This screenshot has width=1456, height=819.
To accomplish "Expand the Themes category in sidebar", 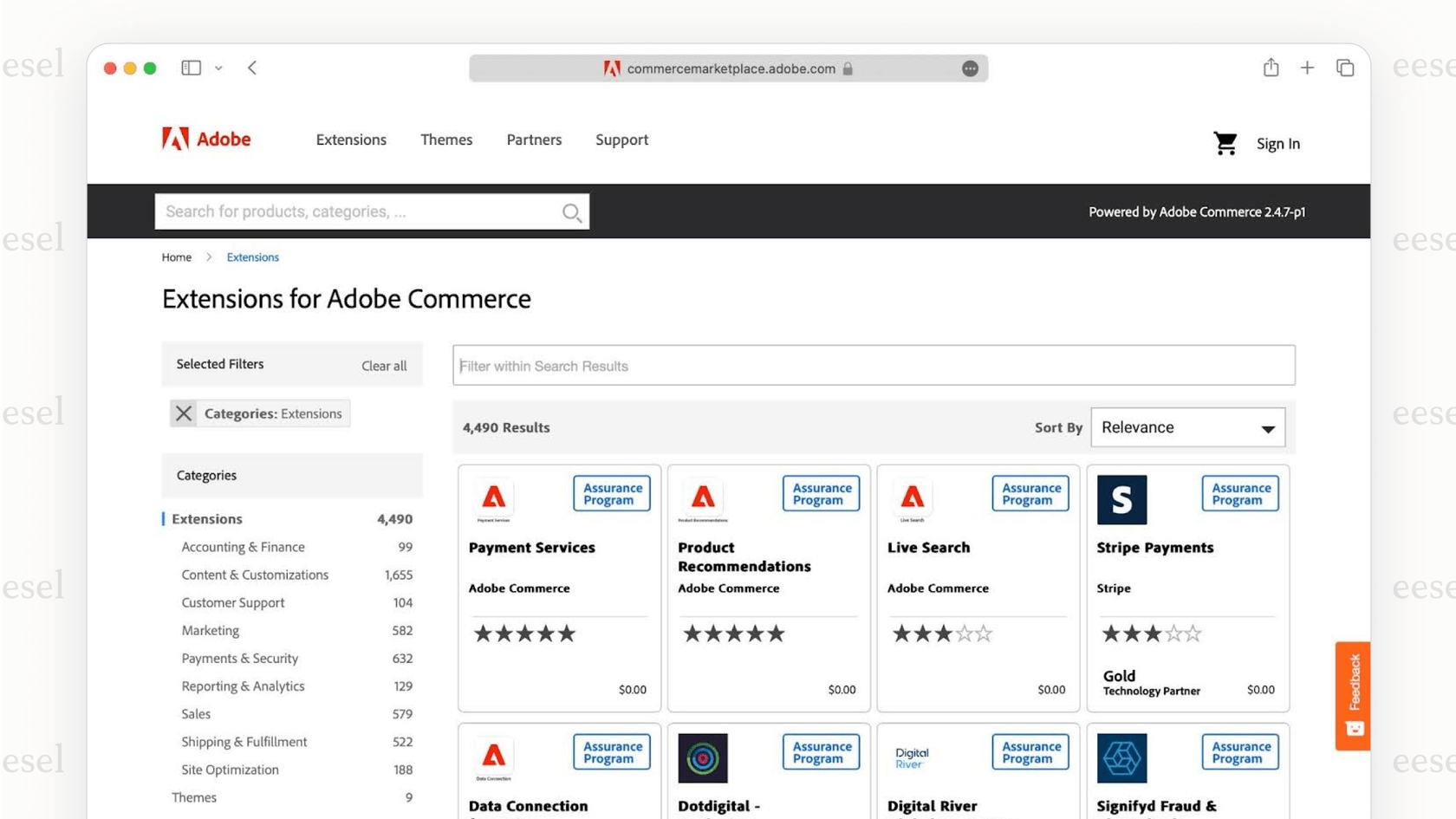I will pyautogui.click(x=194, y=797).
